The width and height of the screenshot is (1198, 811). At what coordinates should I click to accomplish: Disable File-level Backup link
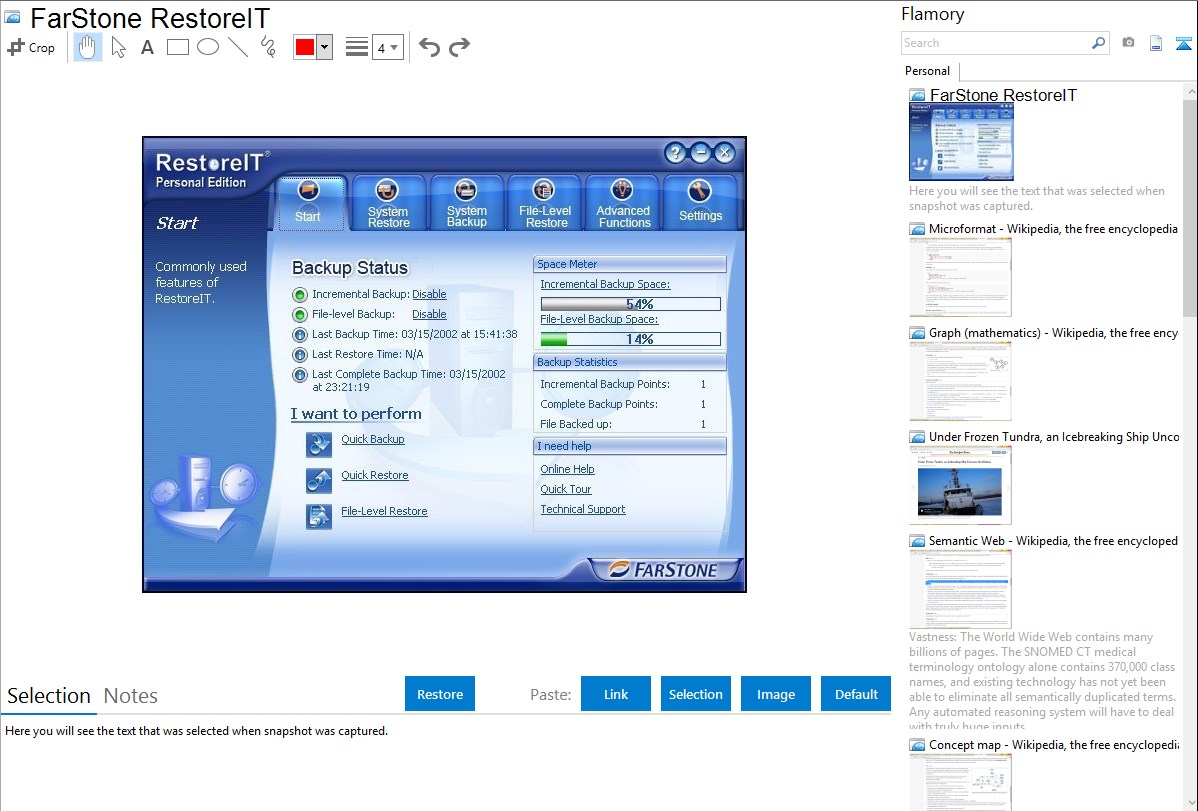[429, 314]
